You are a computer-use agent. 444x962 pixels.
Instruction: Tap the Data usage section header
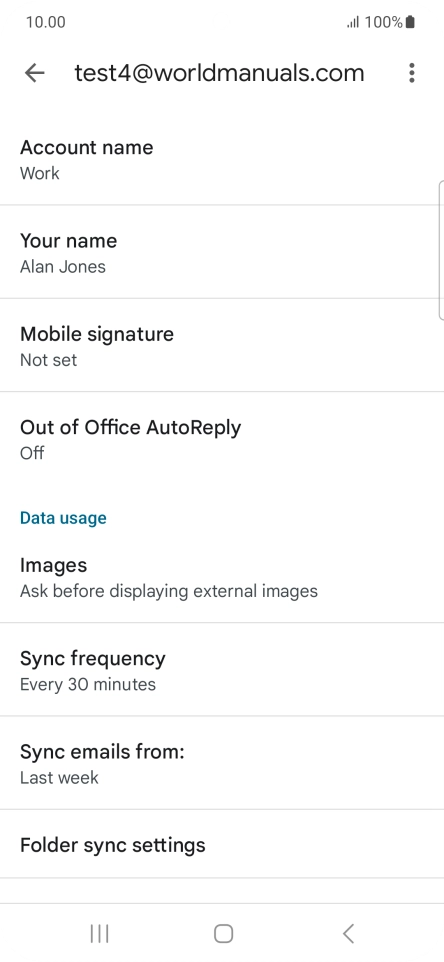click(x=63, y=518)
